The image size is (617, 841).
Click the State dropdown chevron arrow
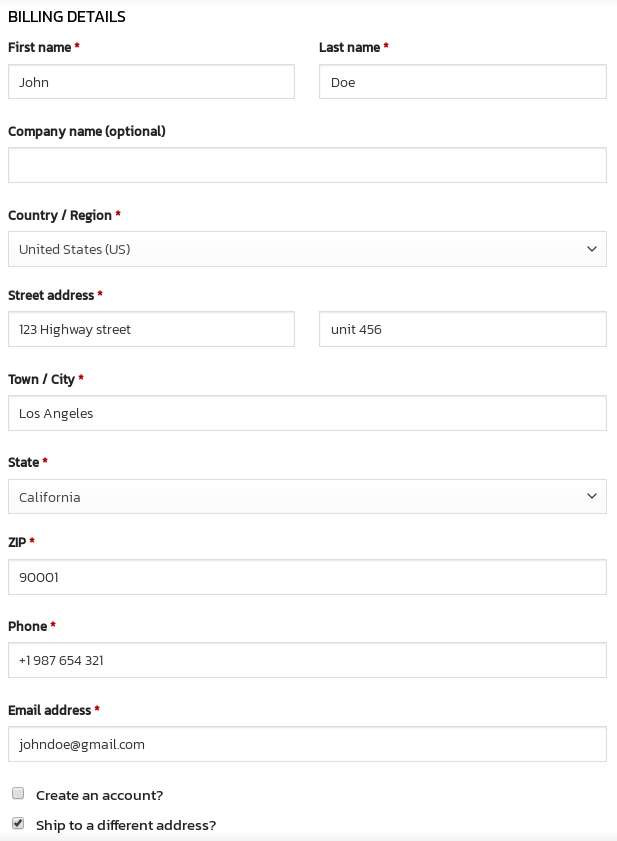[x=591, y=496]
